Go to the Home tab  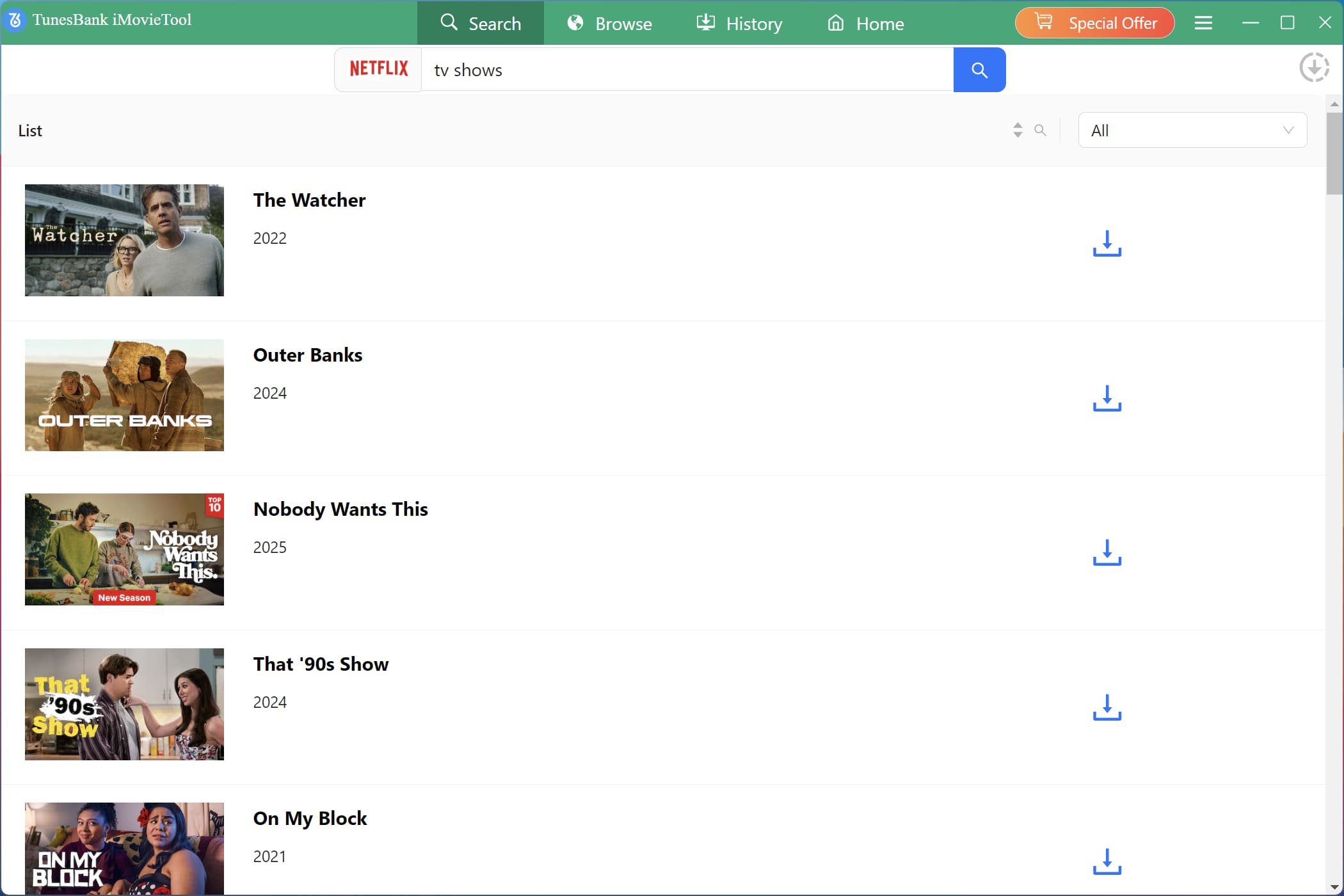click(865, 24)
